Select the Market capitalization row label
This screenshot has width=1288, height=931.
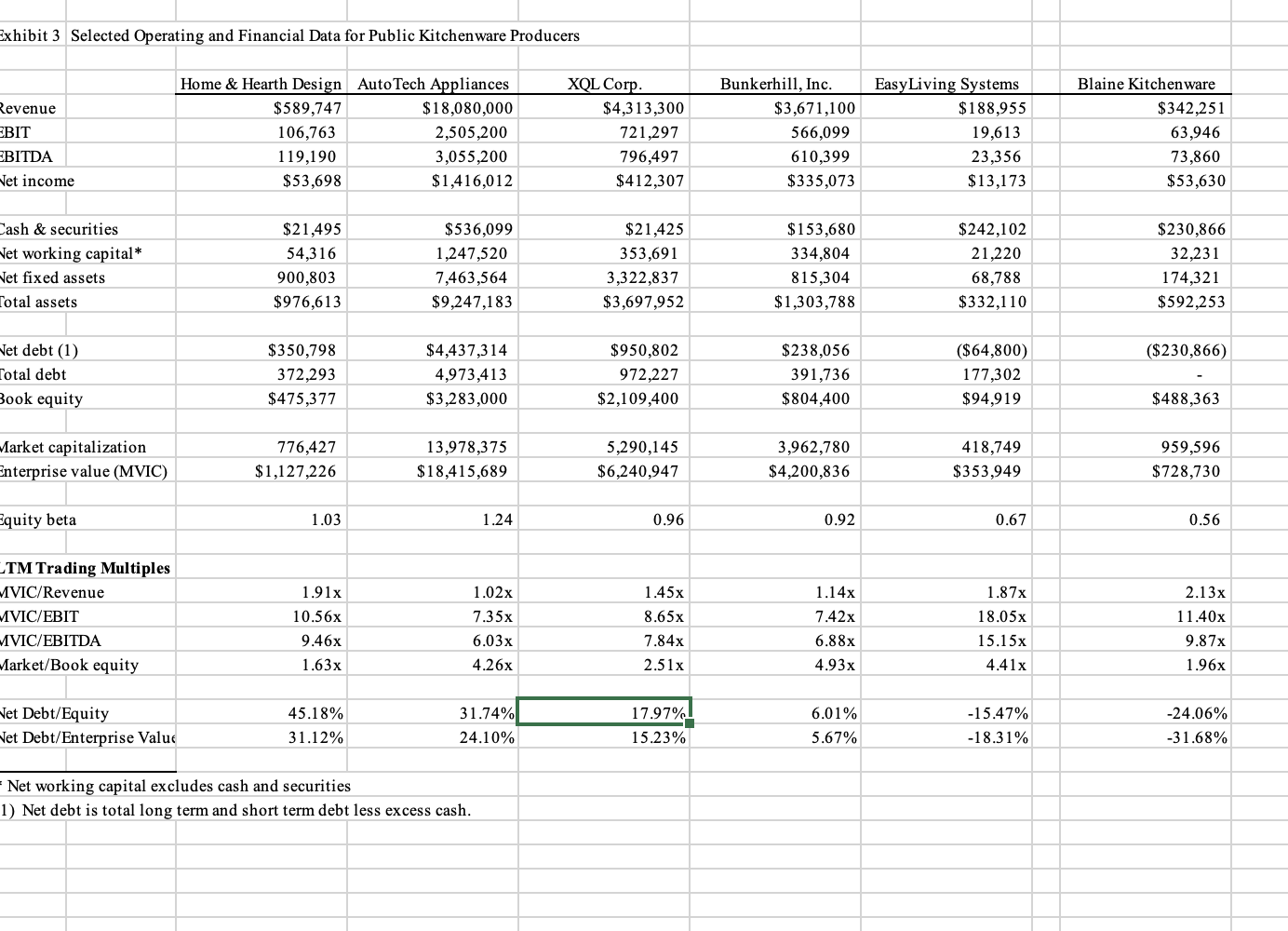(74, 447)
